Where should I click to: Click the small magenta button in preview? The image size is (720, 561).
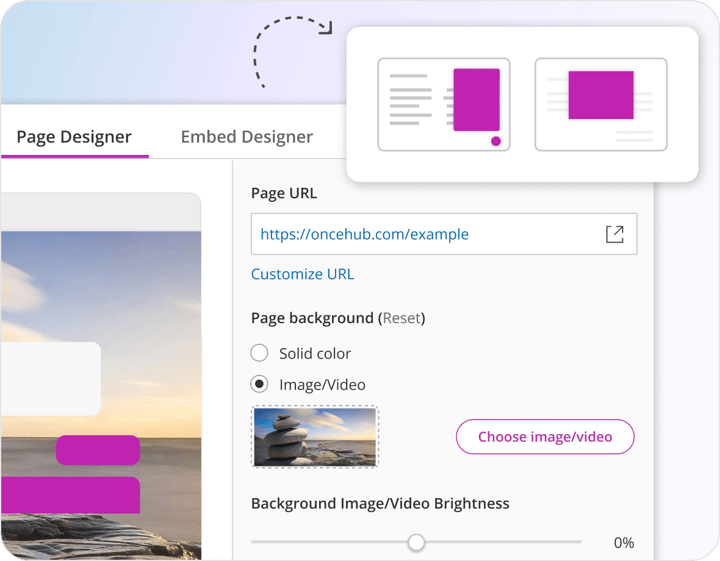coord(97,450)
